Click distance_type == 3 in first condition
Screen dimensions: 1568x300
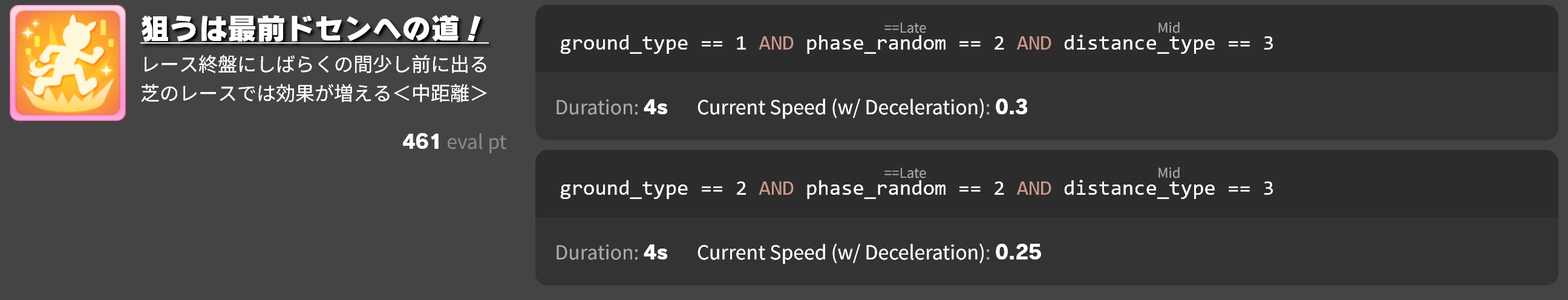[1168, 43]
